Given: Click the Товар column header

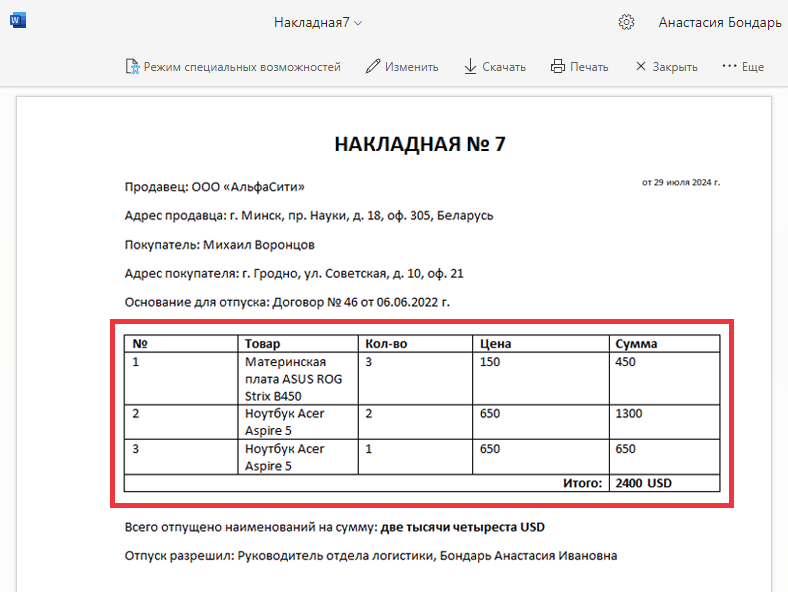Looking at the screenshot, I should point(298,344).
